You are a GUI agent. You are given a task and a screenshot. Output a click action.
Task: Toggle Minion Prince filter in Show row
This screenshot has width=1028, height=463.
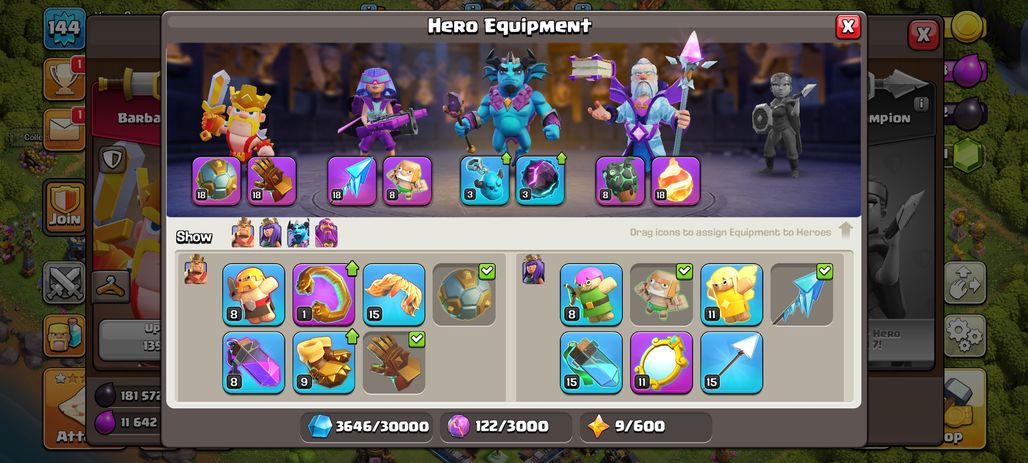point(298,233)
